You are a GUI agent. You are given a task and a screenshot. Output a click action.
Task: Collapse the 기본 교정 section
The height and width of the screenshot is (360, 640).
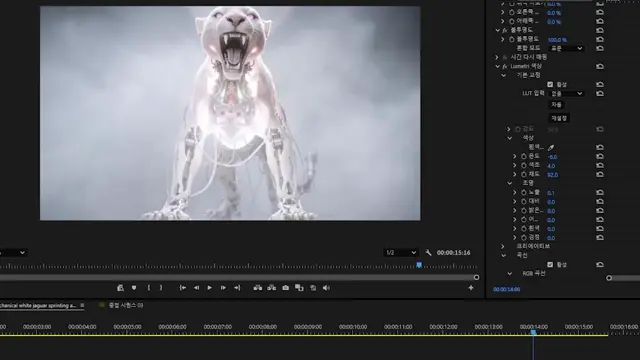[x=504, y=75]
